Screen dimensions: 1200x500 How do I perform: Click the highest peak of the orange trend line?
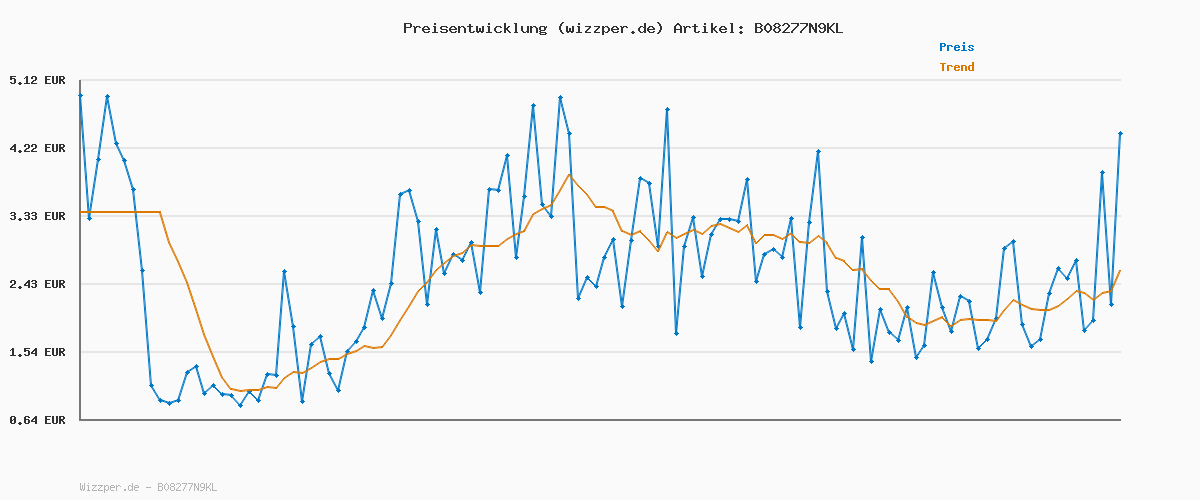click(570, 175)
